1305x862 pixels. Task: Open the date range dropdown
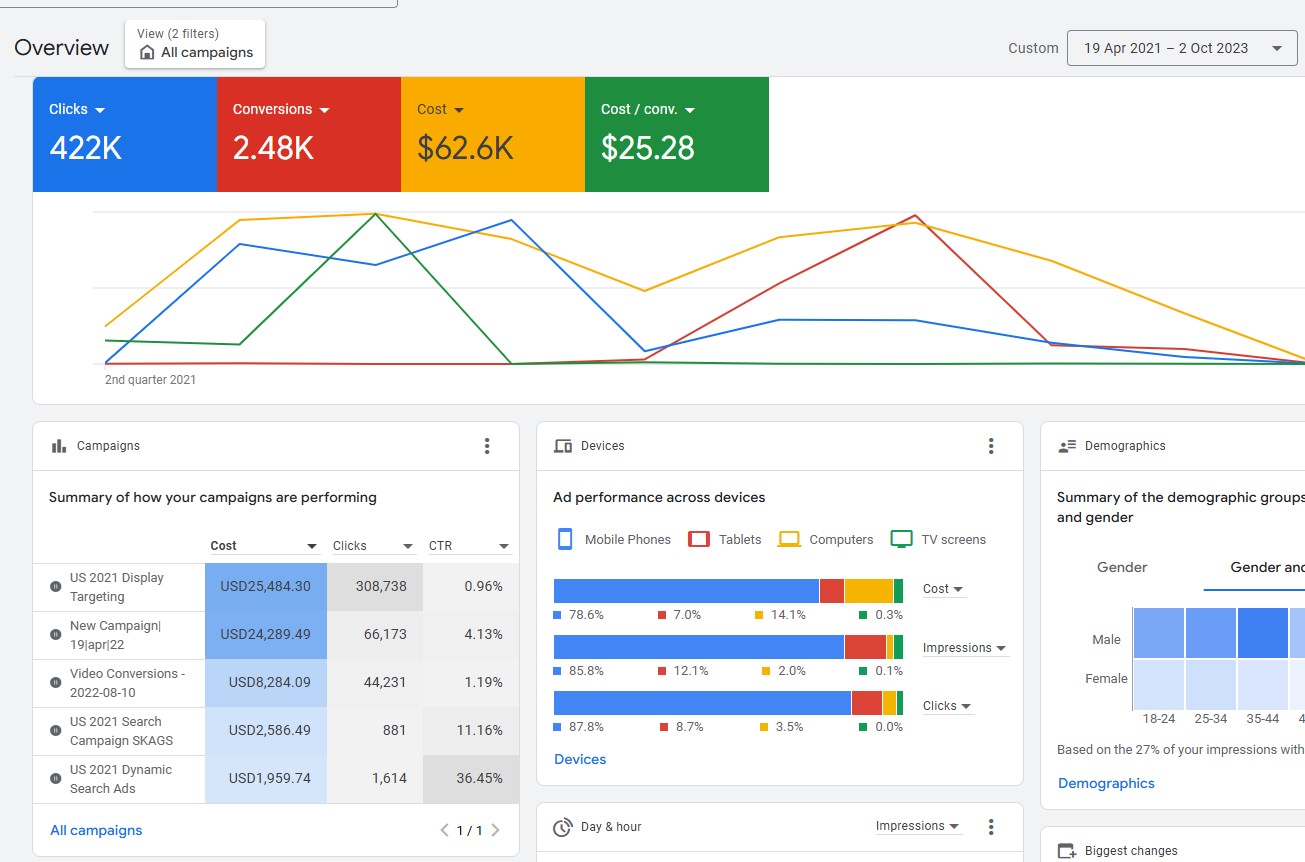[1181, 48]
